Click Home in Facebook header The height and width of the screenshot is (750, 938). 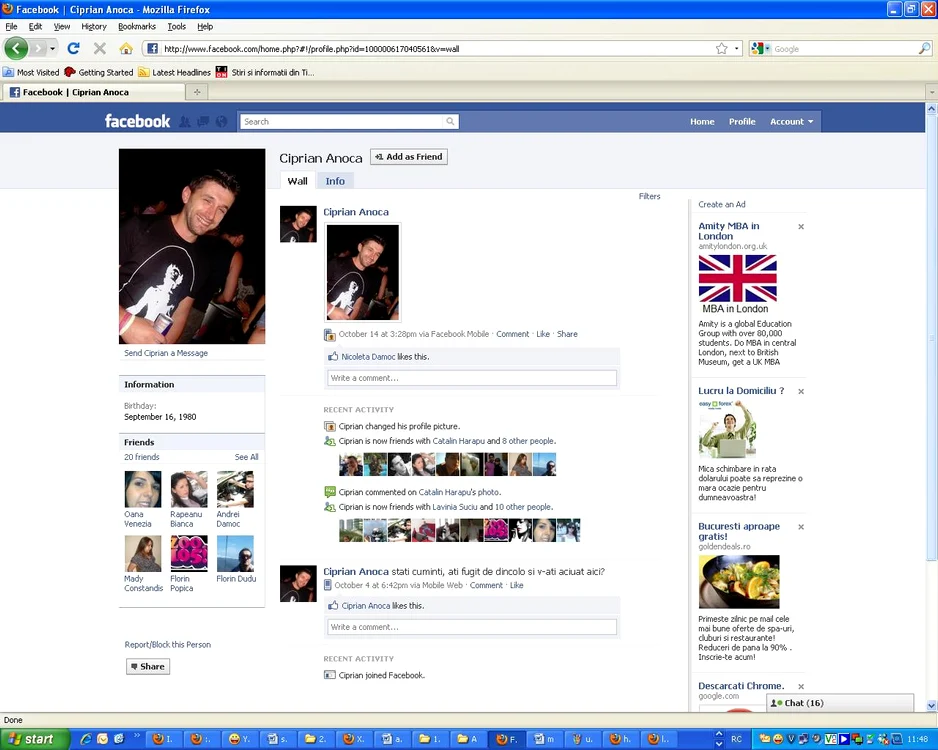tap(702, 121)
